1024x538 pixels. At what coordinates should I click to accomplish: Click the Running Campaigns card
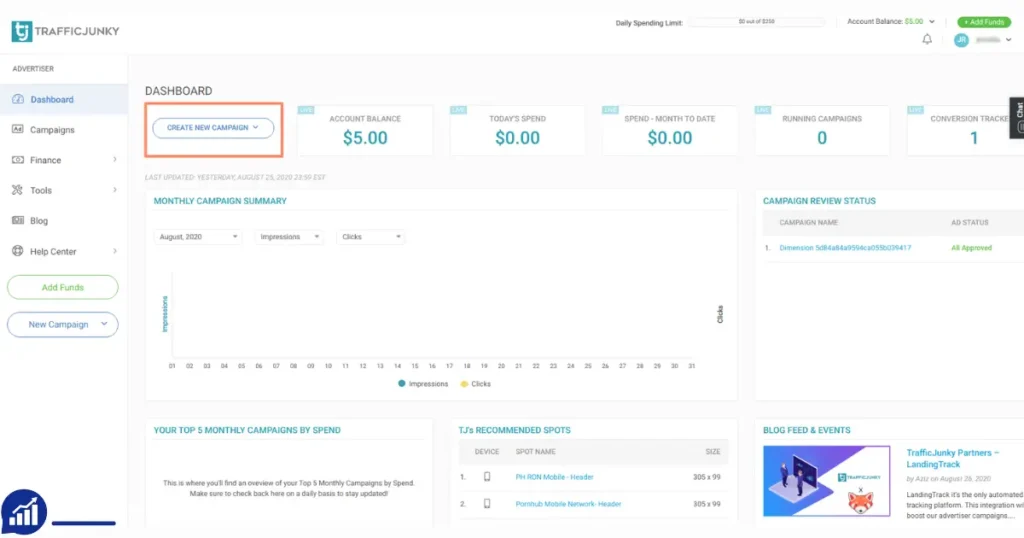pyautogui.click(x=822, y=130)
